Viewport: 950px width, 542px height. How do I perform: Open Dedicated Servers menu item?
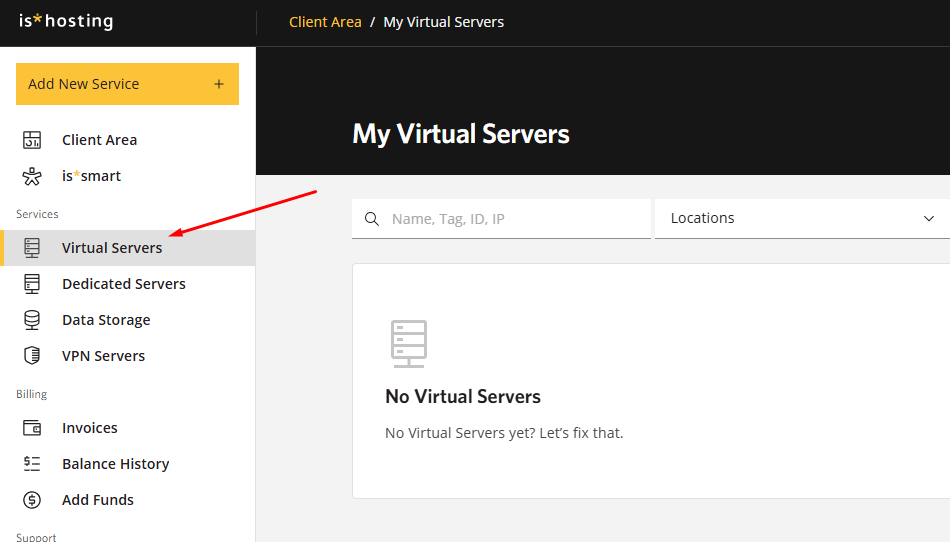(124, 284)
